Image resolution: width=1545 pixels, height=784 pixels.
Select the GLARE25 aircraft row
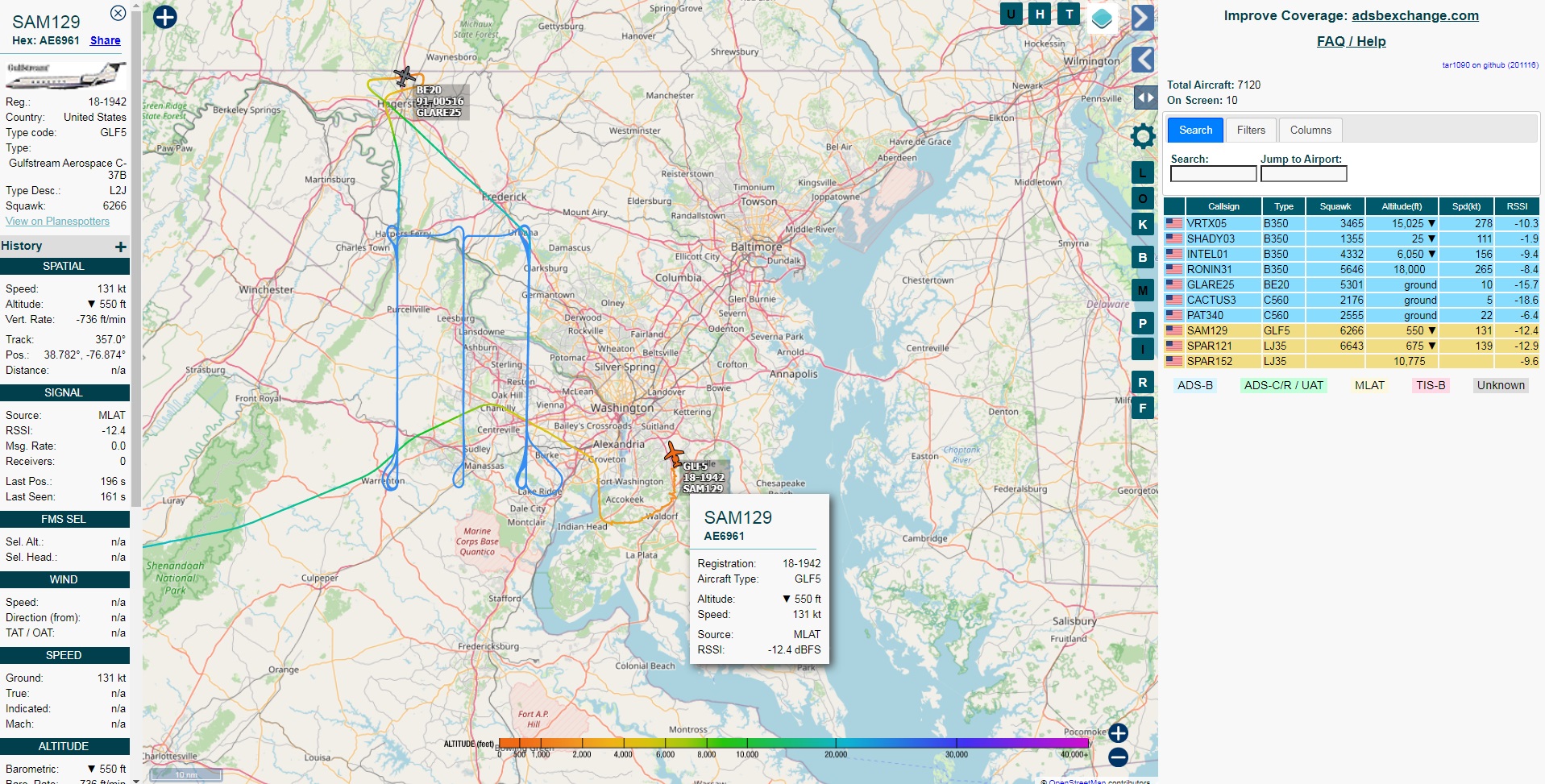click(1352, 284)
